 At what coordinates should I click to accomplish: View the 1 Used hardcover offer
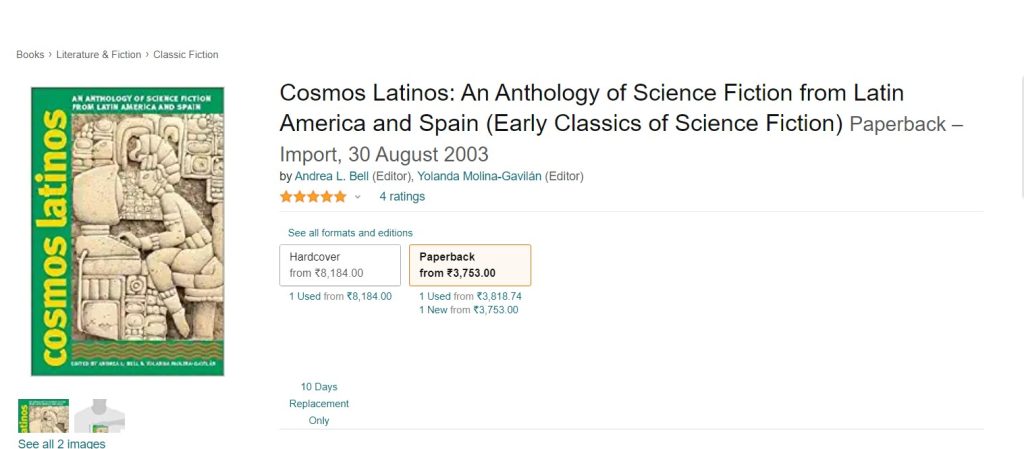tap(340, 296)
